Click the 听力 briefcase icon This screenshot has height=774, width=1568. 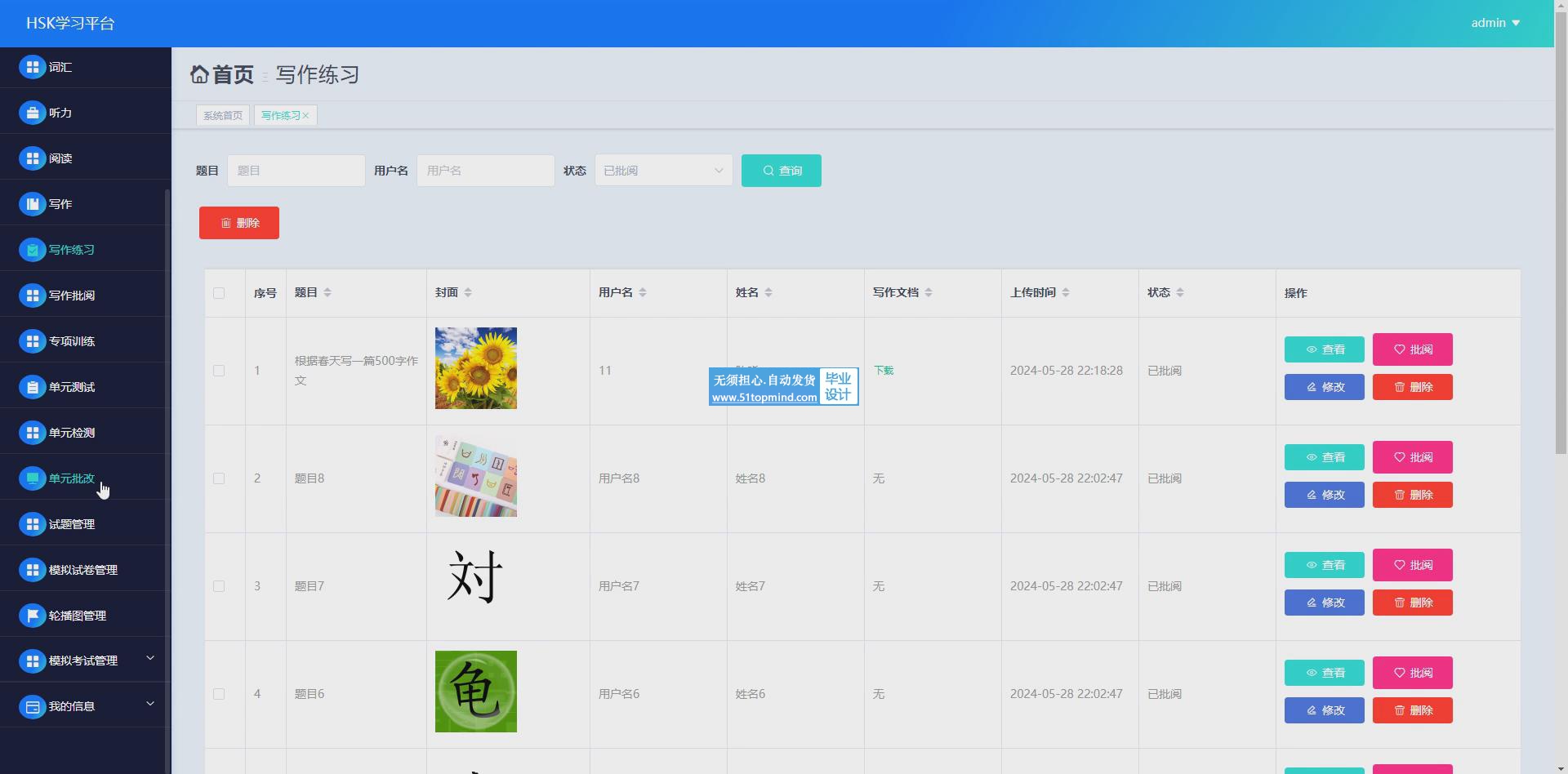(33, 113)
